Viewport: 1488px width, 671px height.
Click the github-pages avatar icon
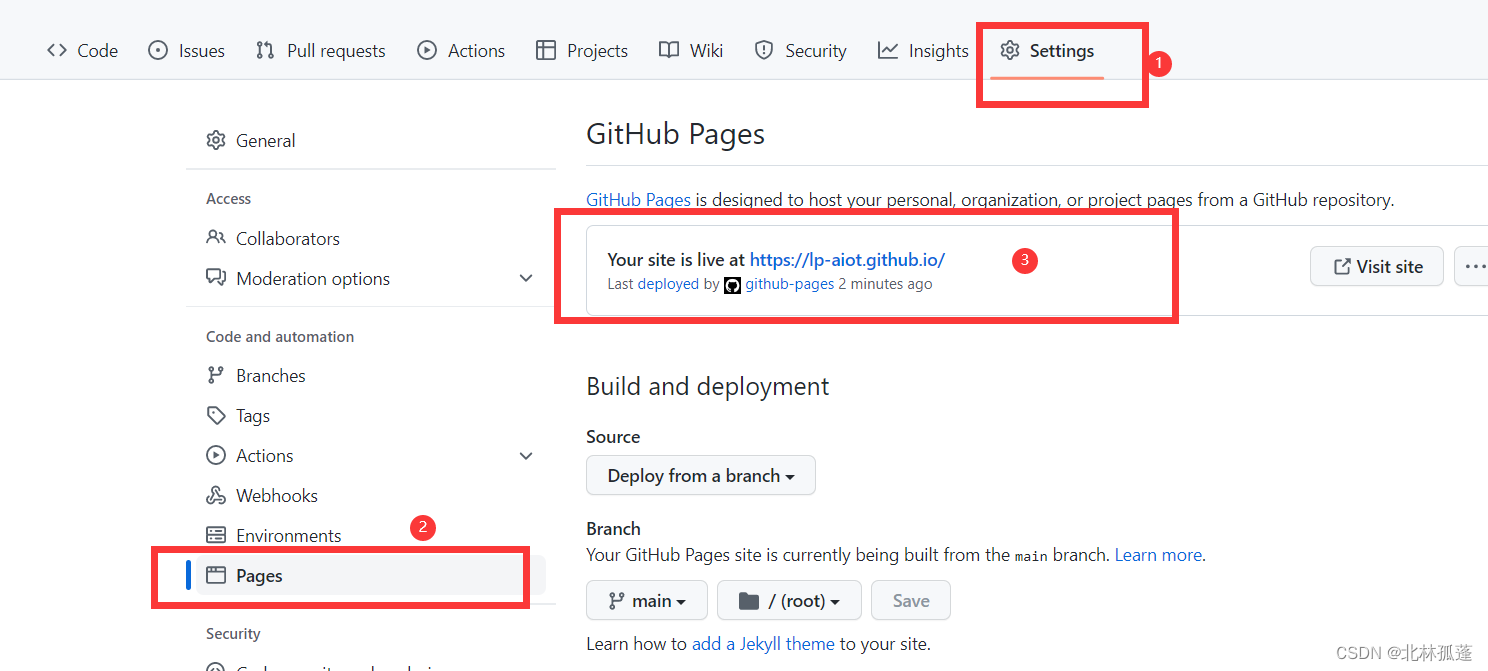[x=732, y=284]
